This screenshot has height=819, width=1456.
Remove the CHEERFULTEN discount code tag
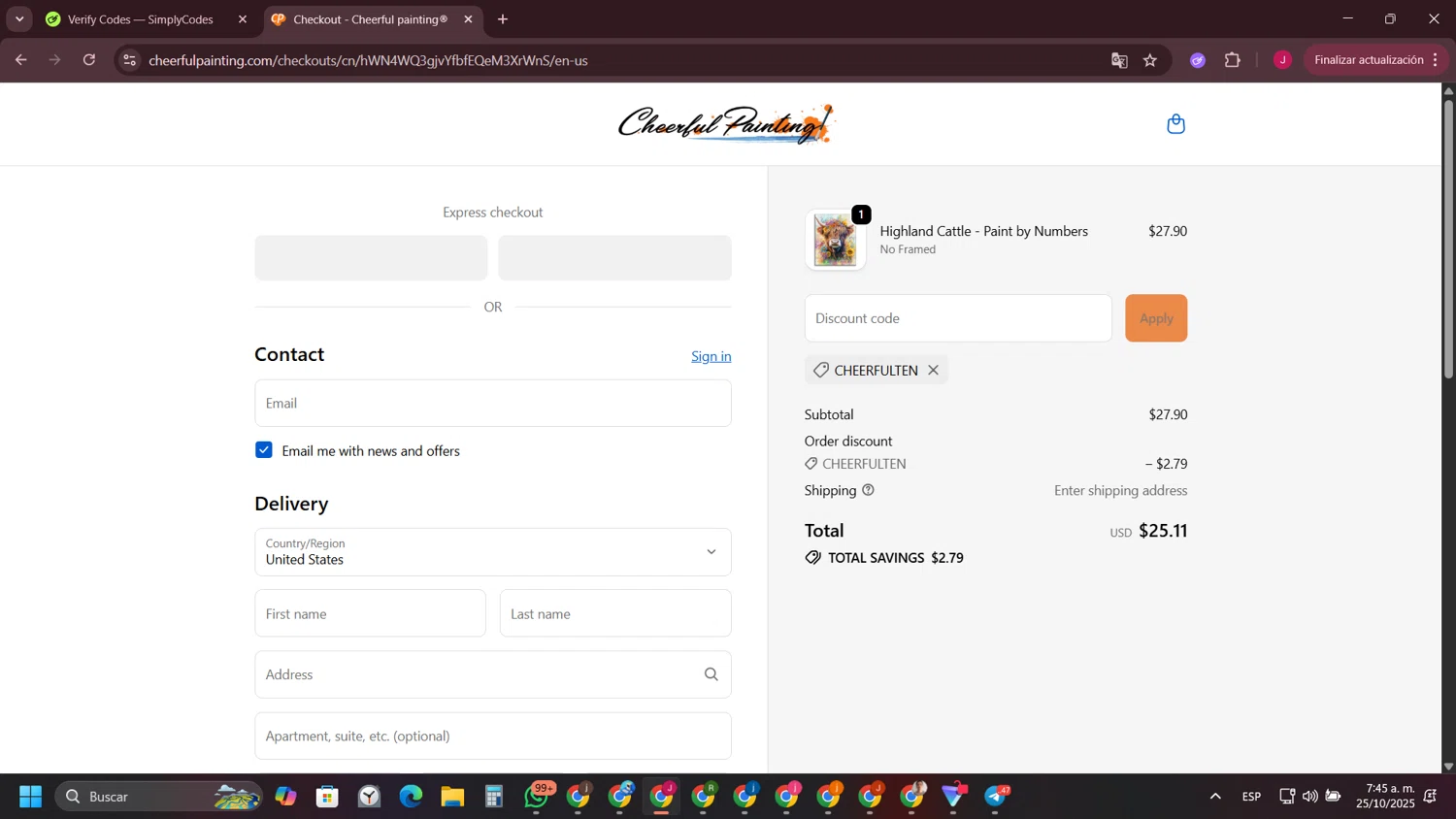pyautogui.click(x=933, y=370)
